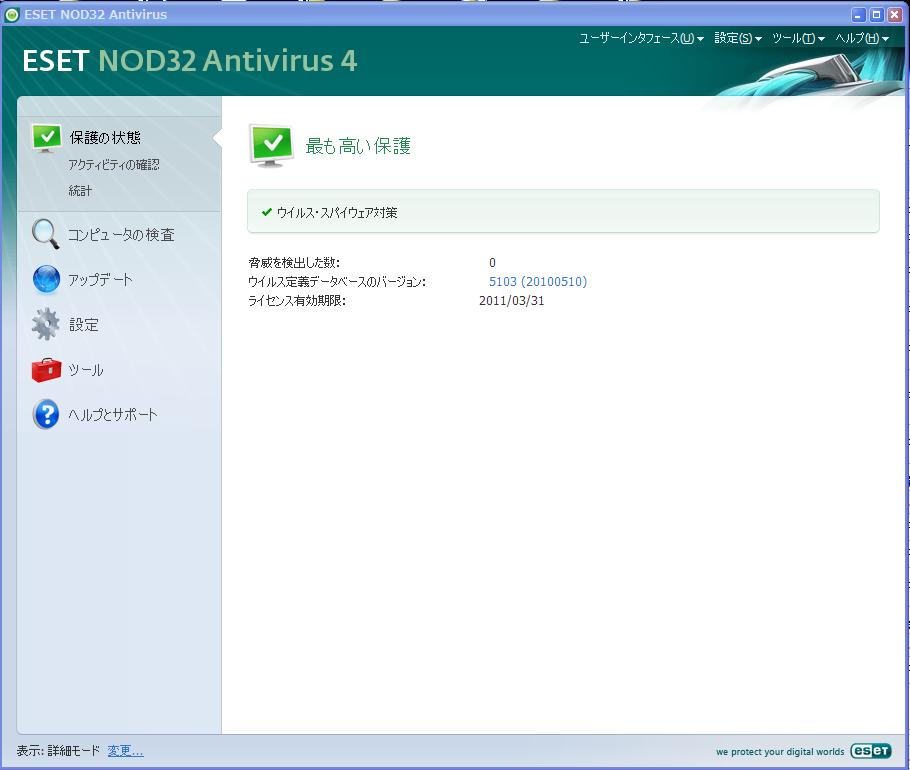This screenshot has height=770, width=910.
Task: Click the blue globe icon for アップデート
Action: tap(46, 279)
